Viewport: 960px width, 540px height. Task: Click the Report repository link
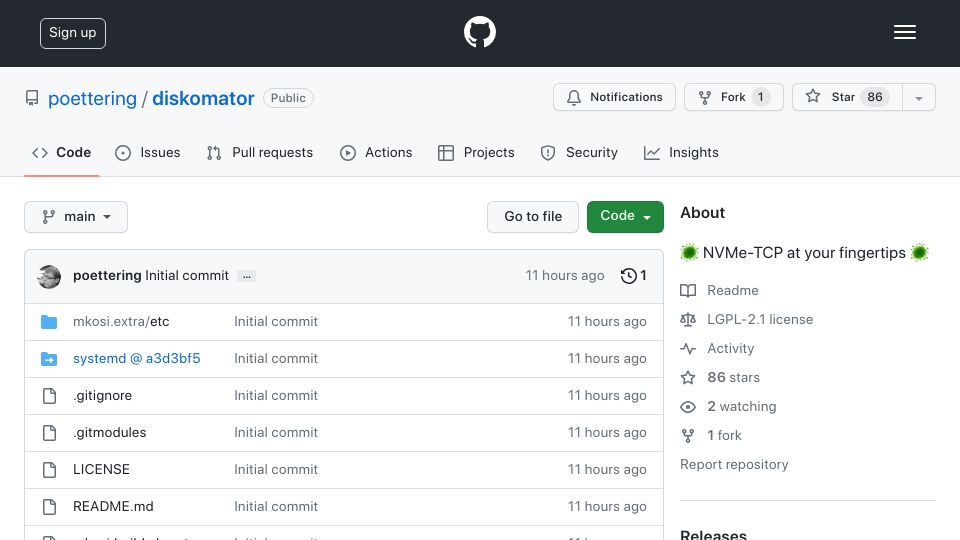click(x=734, y=464)
